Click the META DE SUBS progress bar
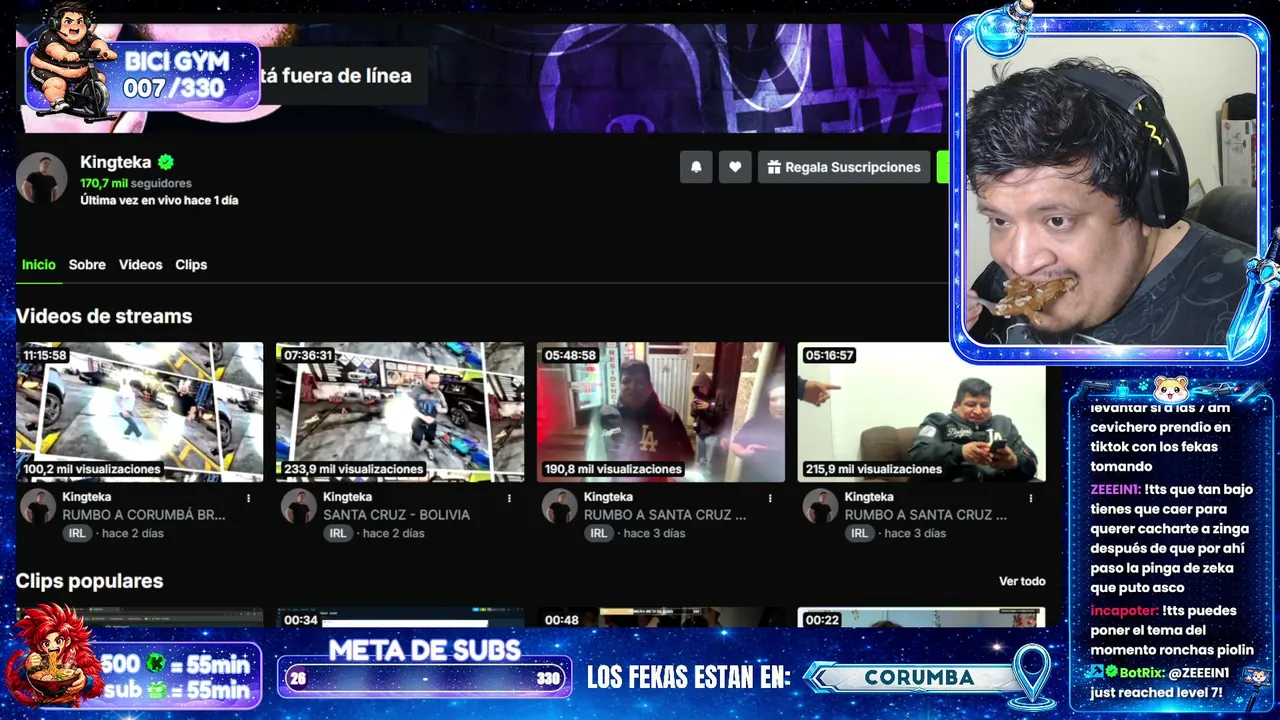 coord(424,679)
